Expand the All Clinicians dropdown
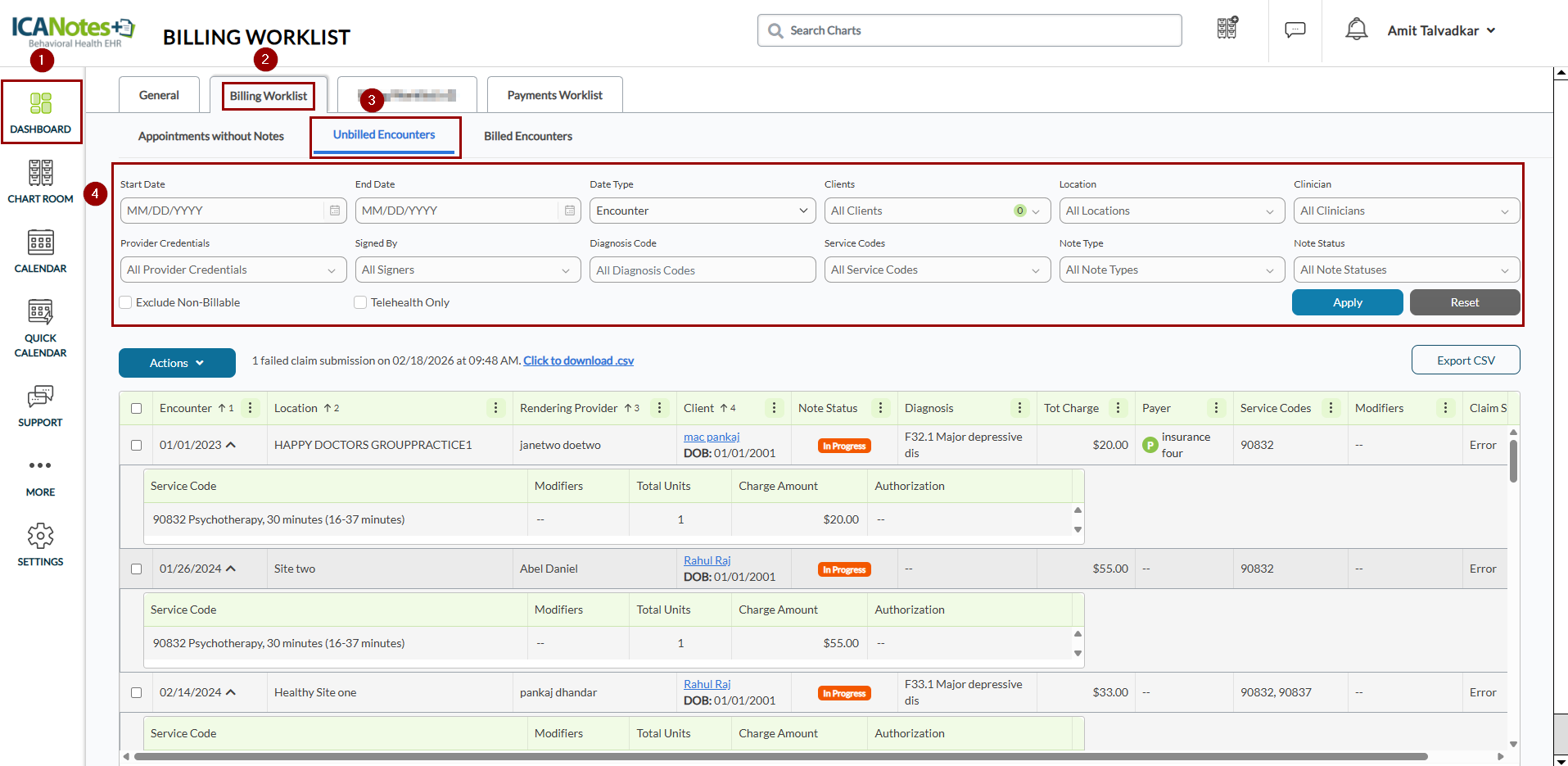The height and width of the screenshot is (766, 1568). [1406, 211]
